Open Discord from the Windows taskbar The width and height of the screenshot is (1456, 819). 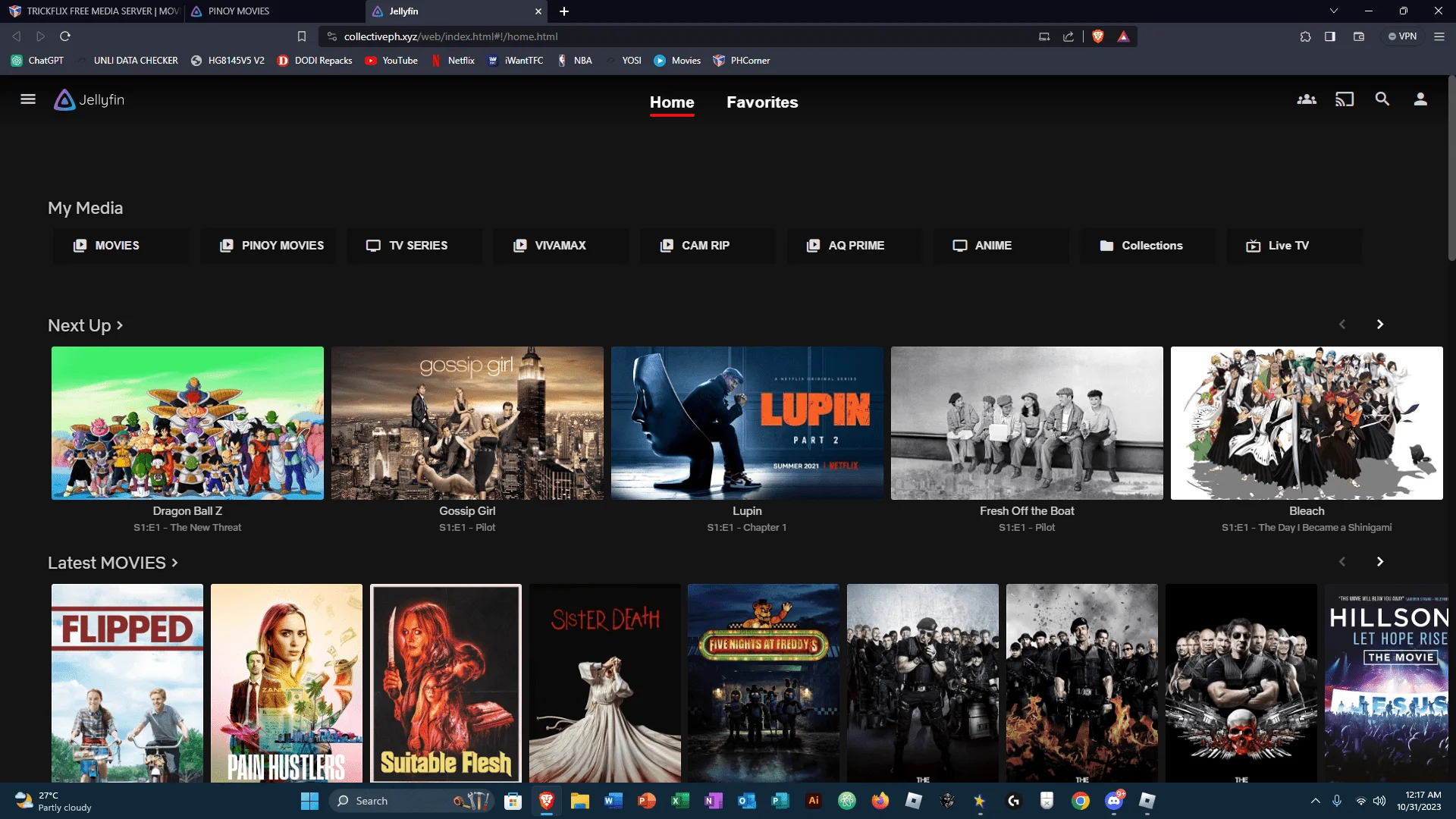(x=1114, y=801)
